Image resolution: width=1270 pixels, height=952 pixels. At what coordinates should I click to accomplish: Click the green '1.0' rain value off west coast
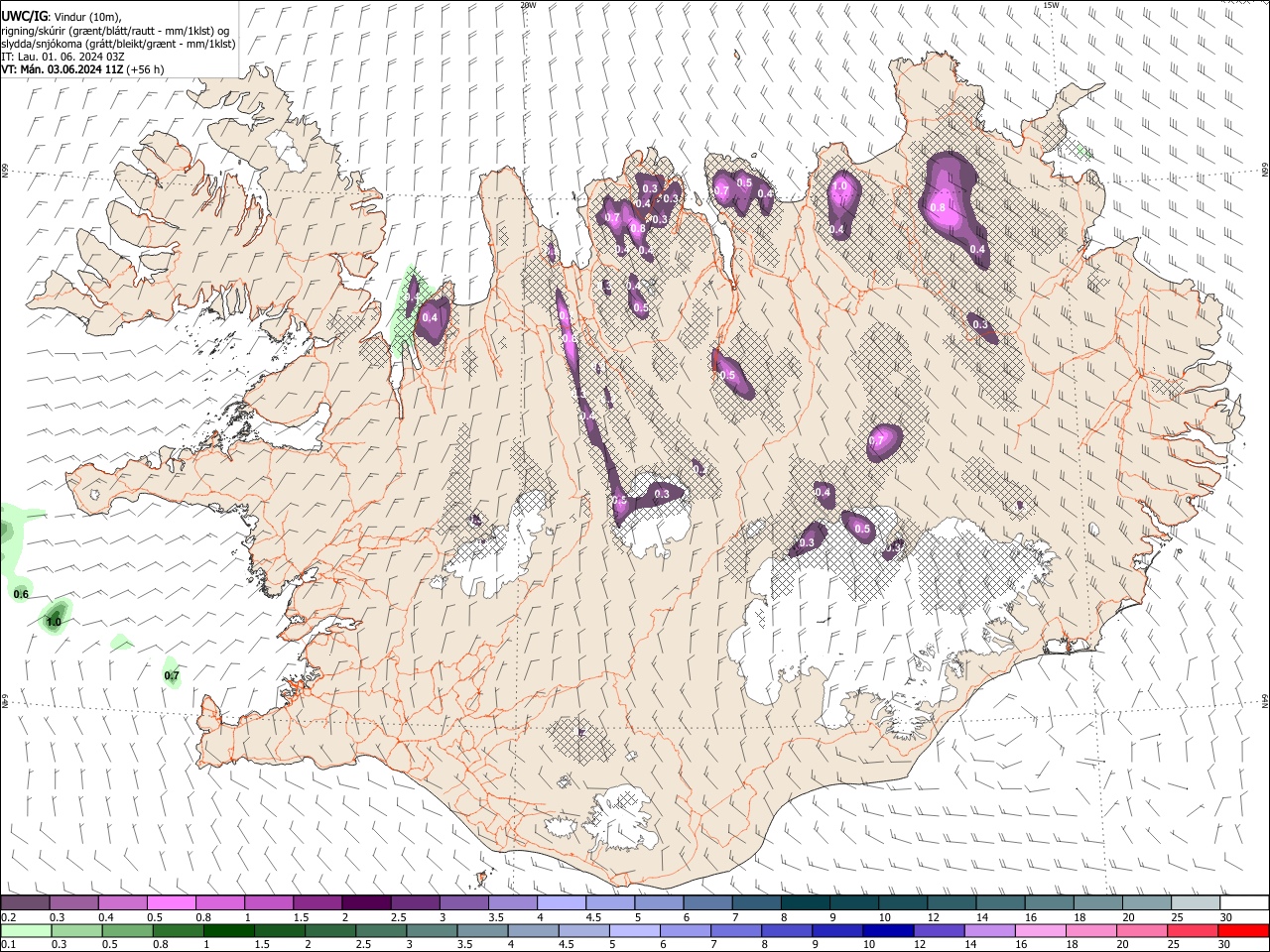(55, 622)
